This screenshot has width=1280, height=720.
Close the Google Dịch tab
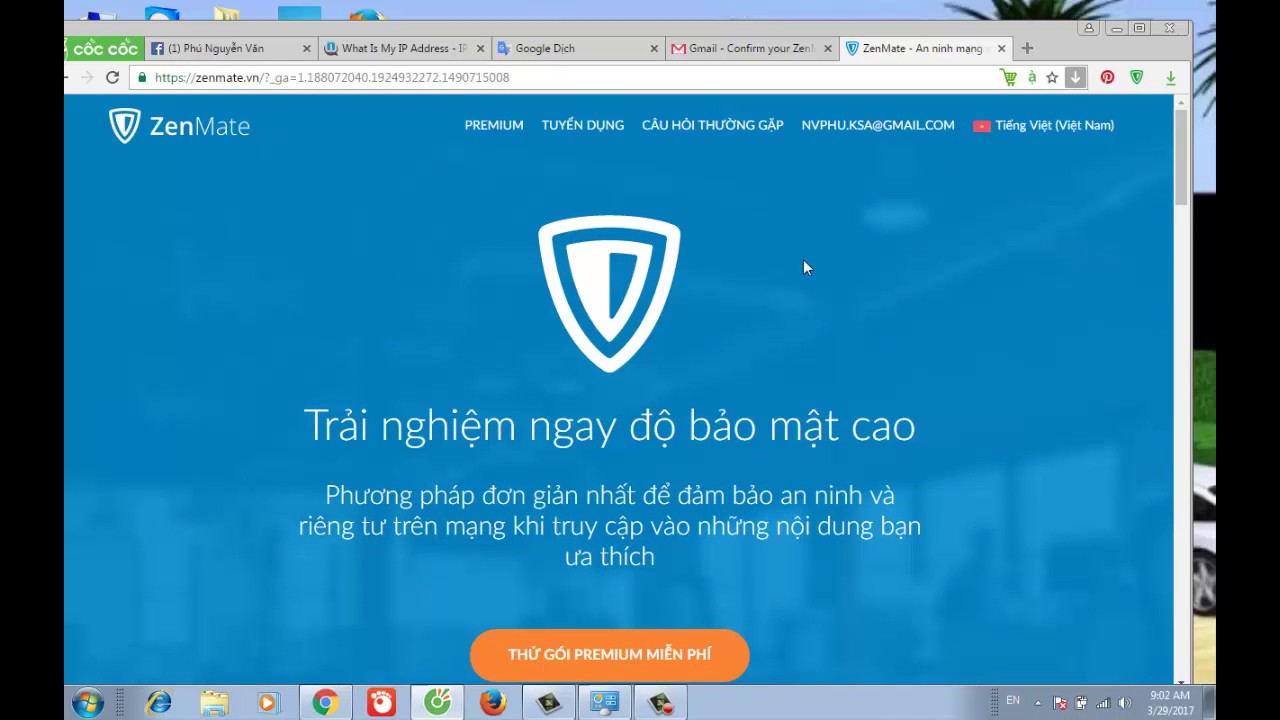[x=654, y=48]
